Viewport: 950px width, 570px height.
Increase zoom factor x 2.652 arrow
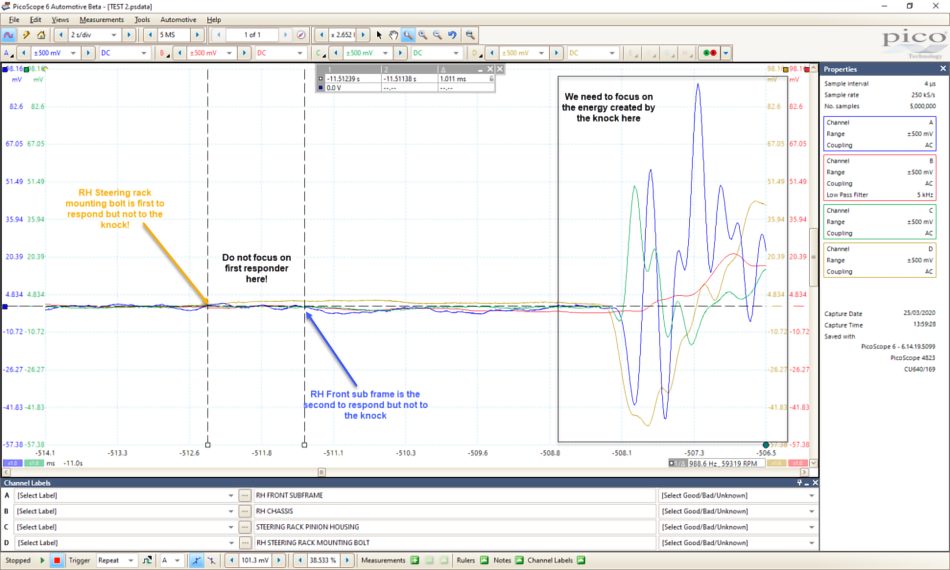pos(363,35)
